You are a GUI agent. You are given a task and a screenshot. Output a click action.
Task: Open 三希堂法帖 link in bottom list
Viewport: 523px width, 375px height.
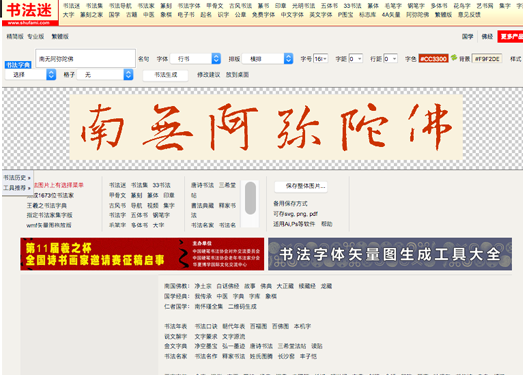[292, 346]
